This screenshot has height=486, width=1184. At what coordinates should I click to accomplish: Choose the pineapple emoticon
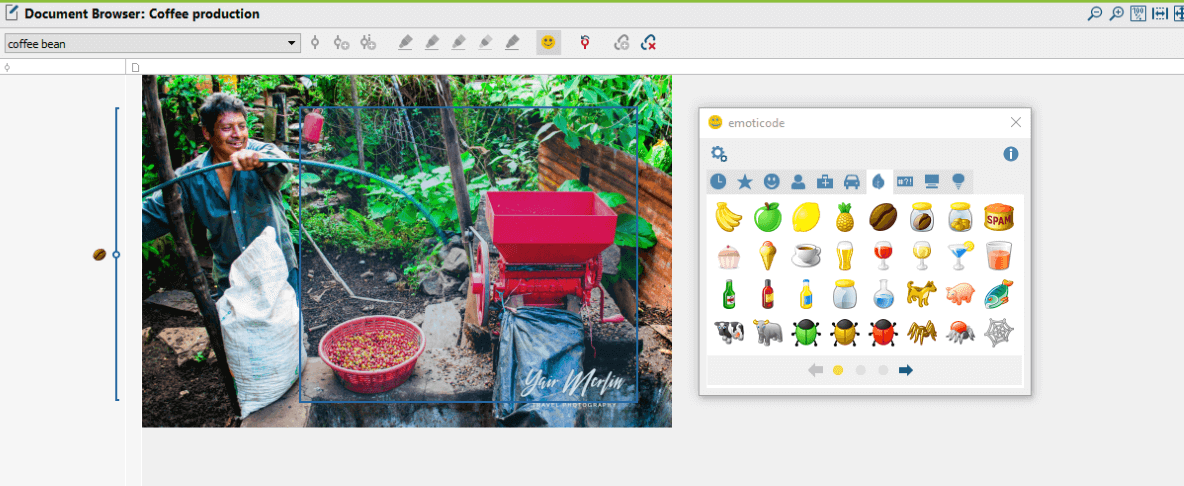pyautogui.click(x=844, y=217)
